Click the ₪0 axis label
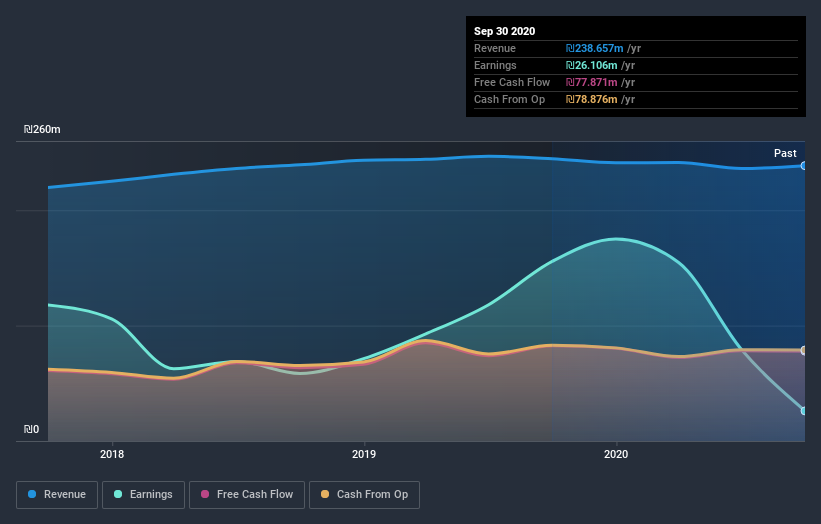This screenshot has width=821, height=524. tap(31, 429)
